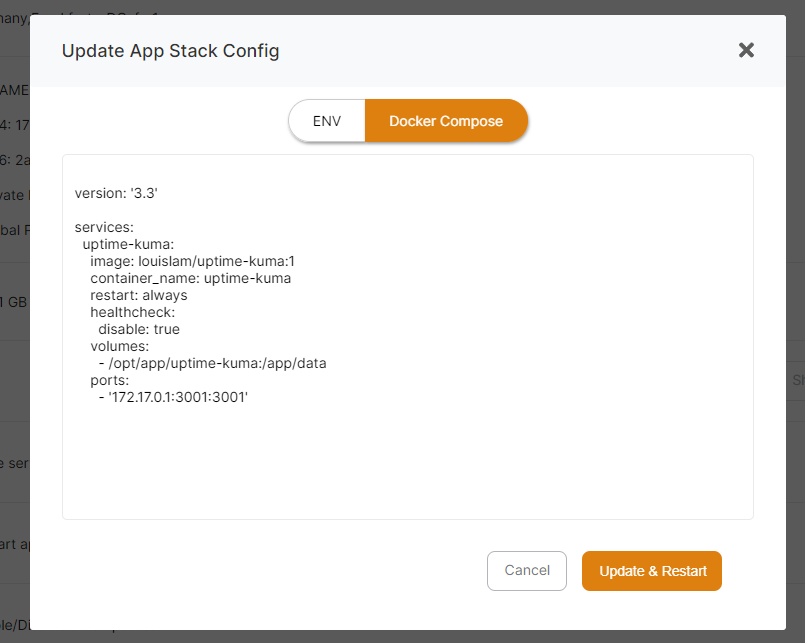The image size is (805, 643).
Task: Click the 'volumes:' line
Action: (119, 346)
